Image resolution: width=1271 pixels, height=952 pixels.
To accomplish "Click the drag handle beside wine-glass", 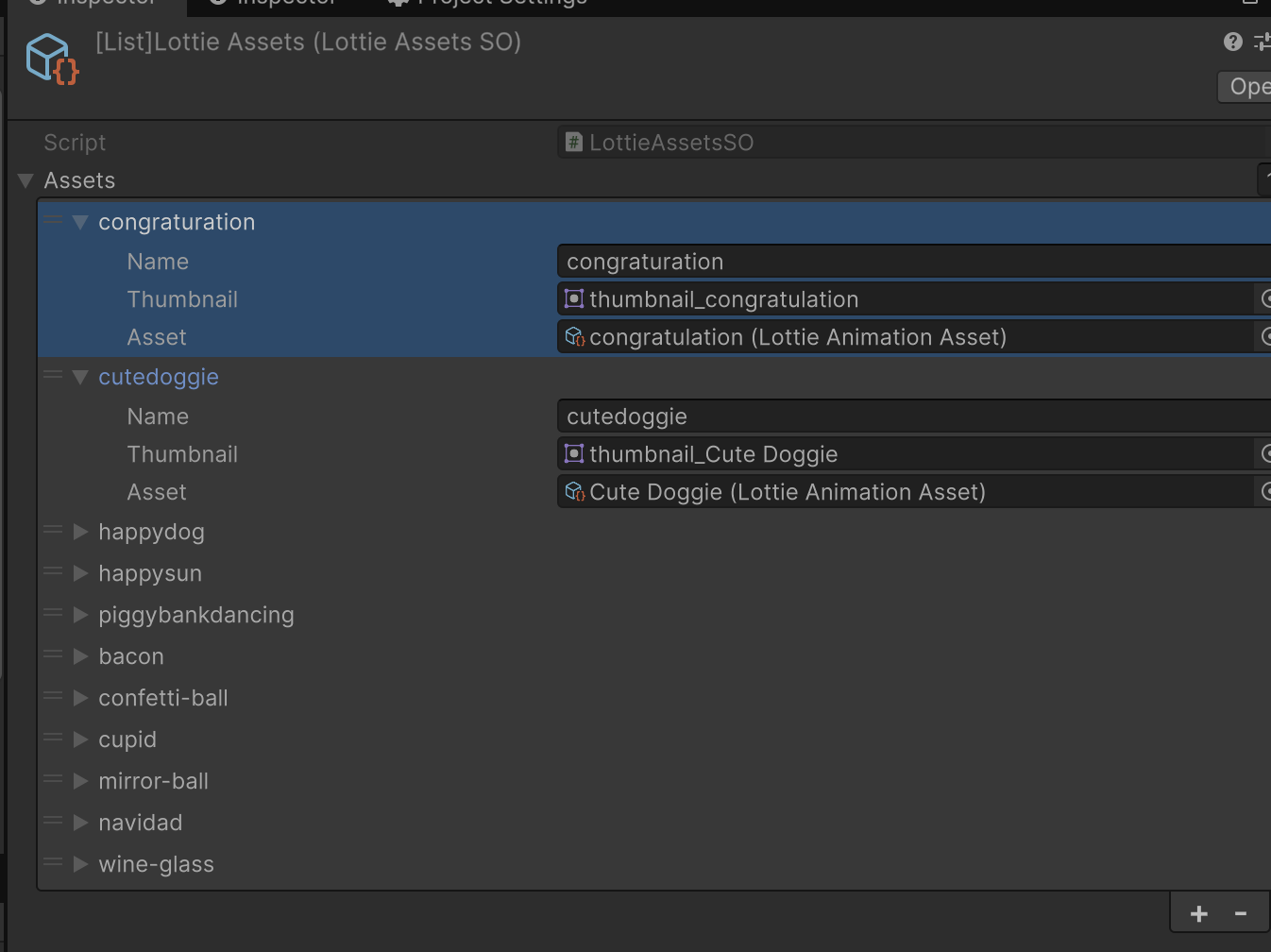I will (53, 863).
